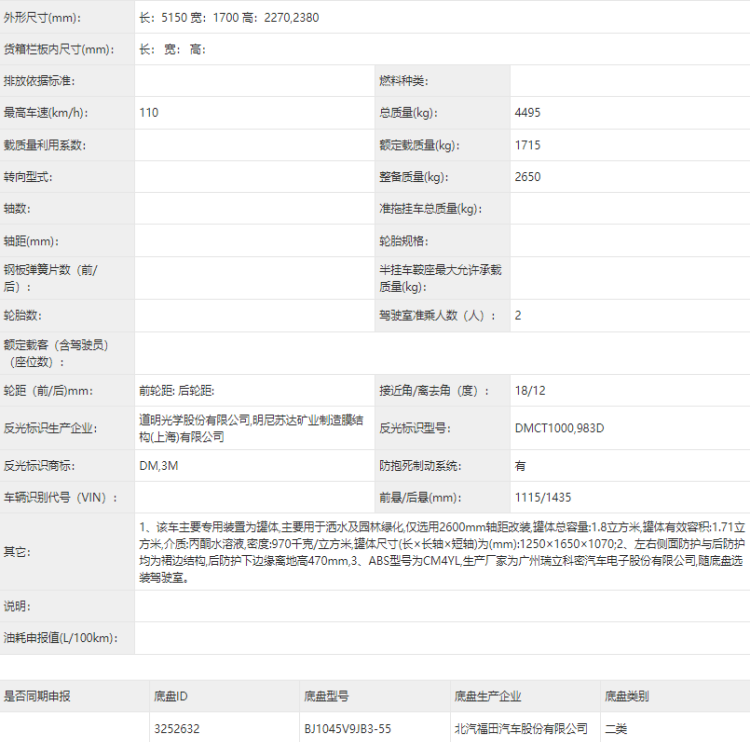
Task: Click the 底盘ID value 3252632
Action: (x=177, y=729)
